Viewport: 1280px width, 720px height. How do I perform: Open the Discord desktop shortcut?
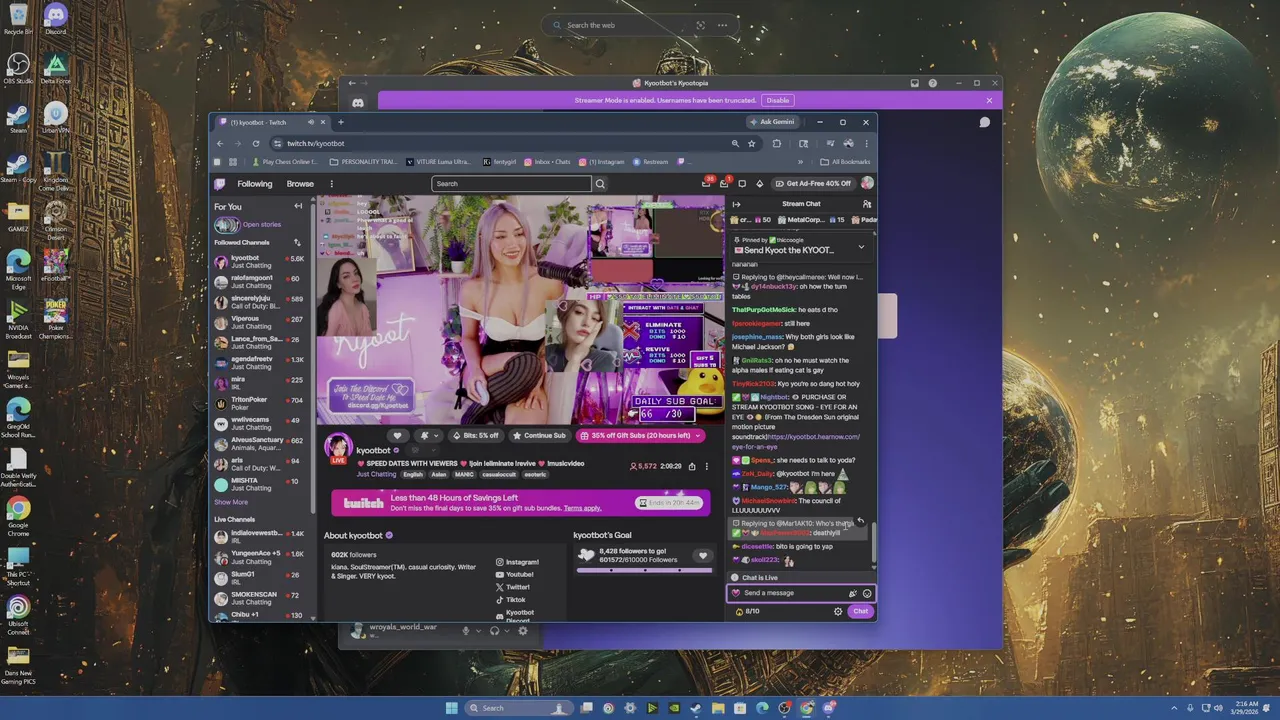(55, 19)
